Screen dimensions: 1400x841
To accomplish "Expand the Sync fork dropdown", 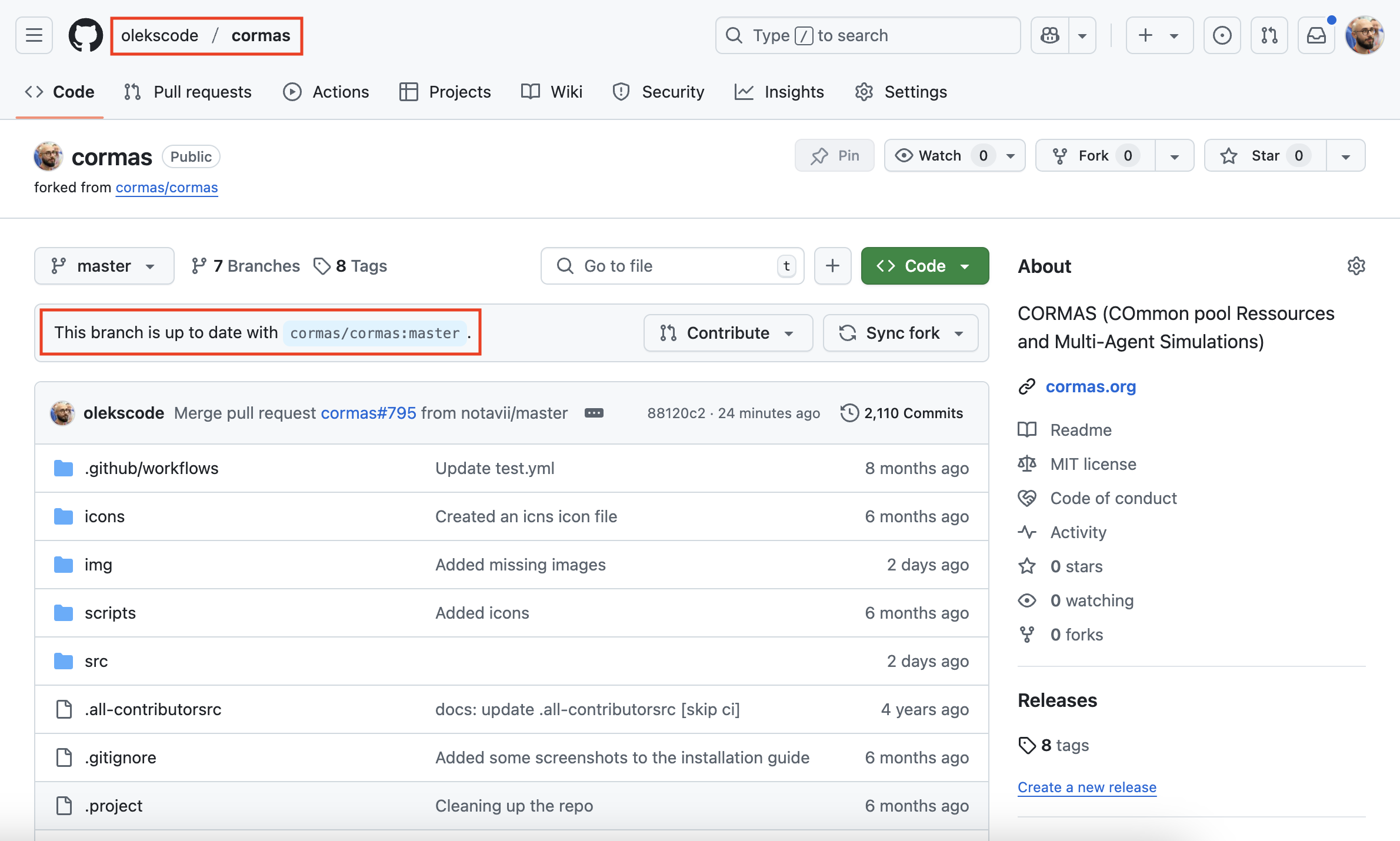I will coord(901,333).
